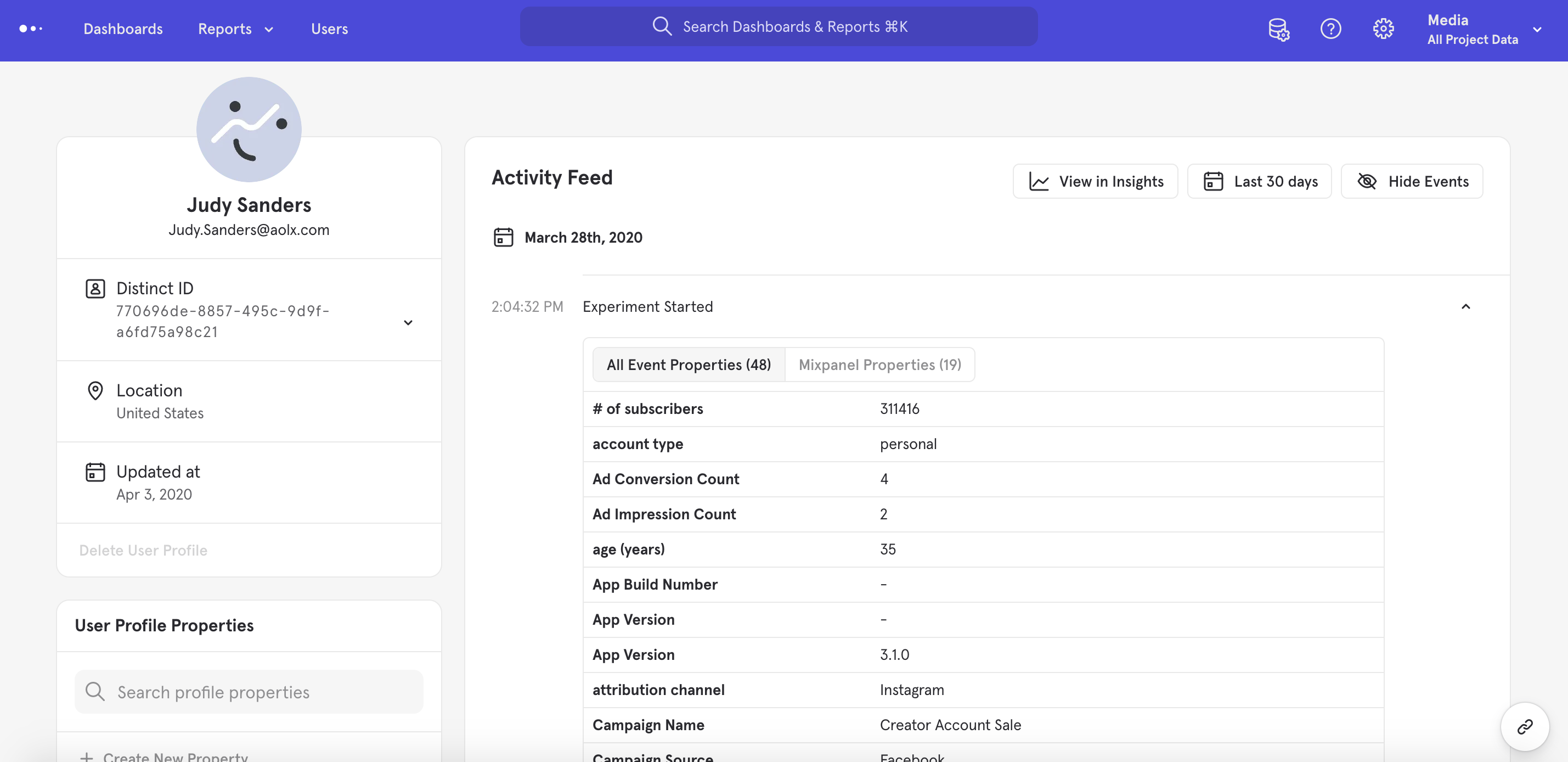Open the help question mark icon
This screenshot has width=1568, height=762.
(x=1330, y=29)
